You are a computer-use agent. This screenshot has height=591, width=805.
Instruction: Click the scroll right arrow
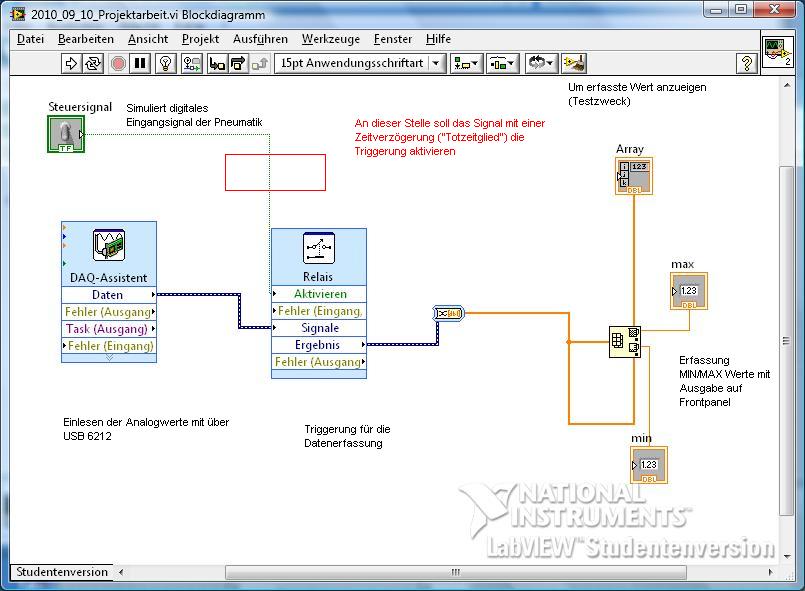point(770,572)
